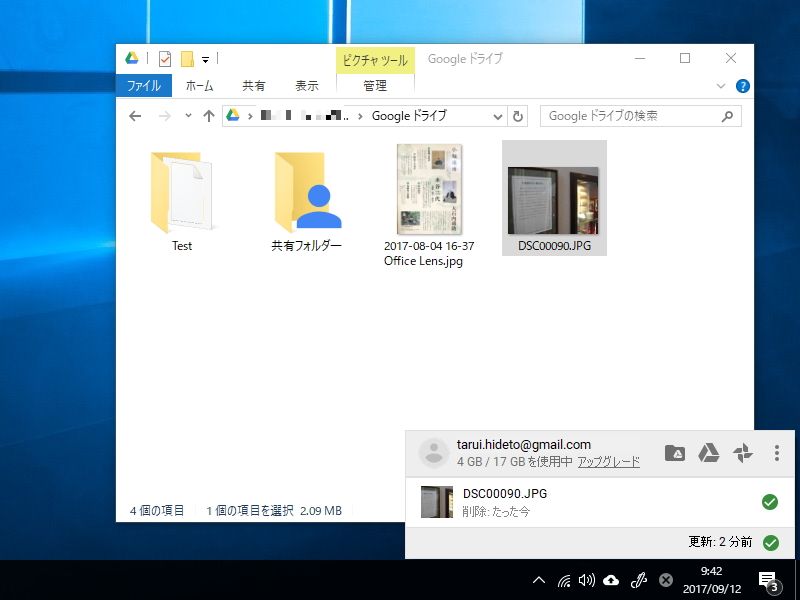Viewport: 800px width, 600px height.
Task: Open the Google Photos icon
Action: pyautogui.click(x=742, y=452)
